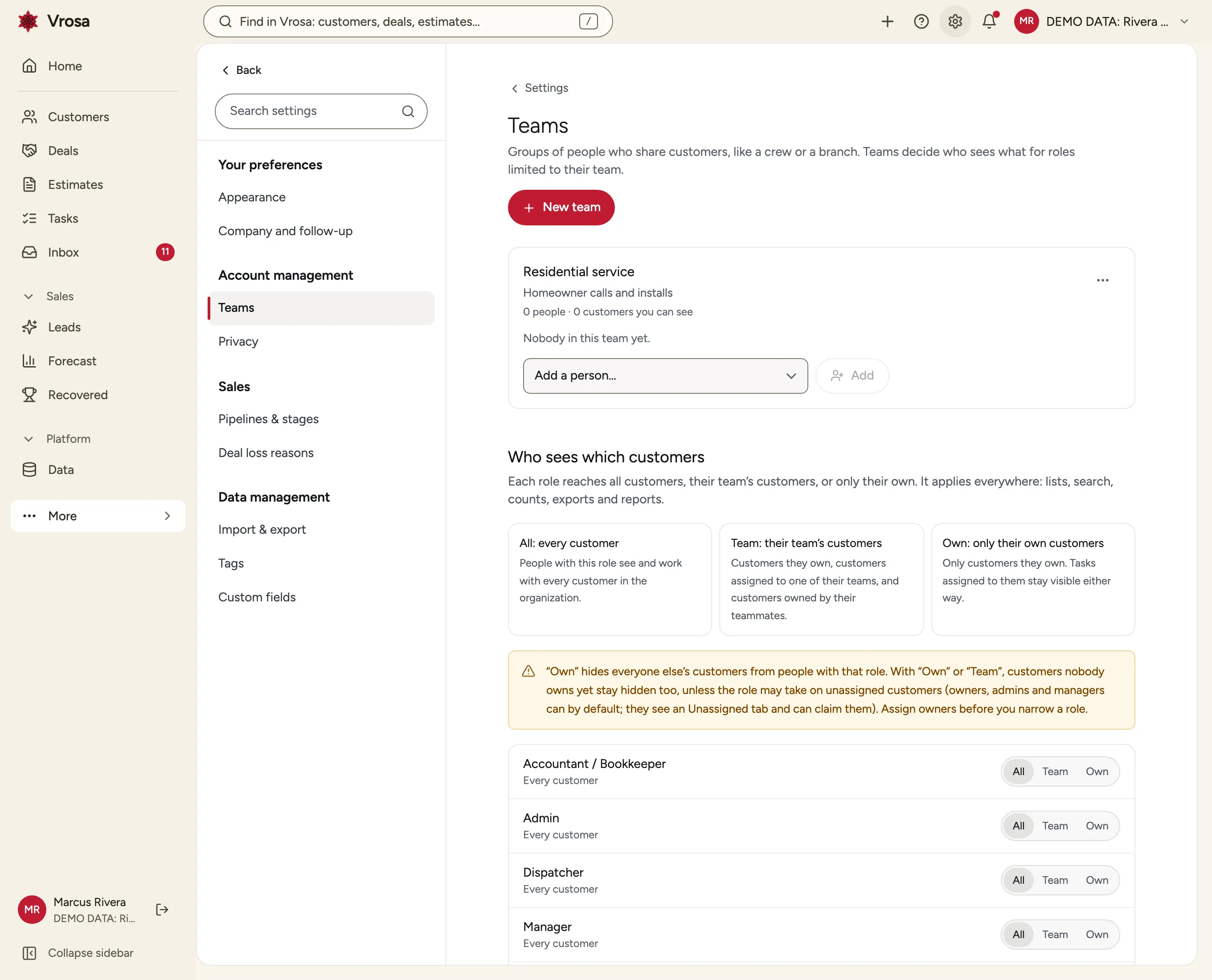Click the Find in Vrosa search bar
The width and height of the screenshot is (1212, 980).
(x=408, y=21)
